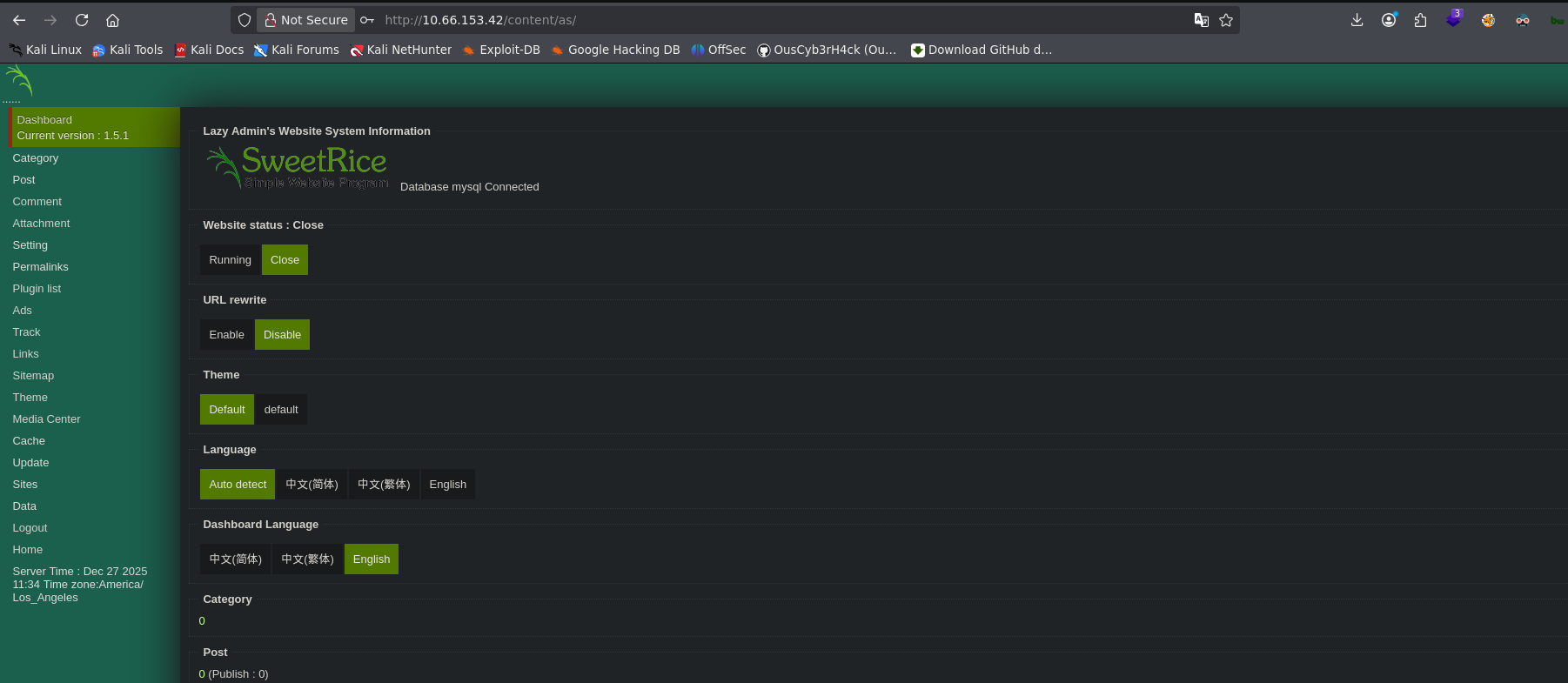Open Sites in the sidebar
Viewport: 1568px width, 683px height.
pyautogui.click(x=25, y=485)
